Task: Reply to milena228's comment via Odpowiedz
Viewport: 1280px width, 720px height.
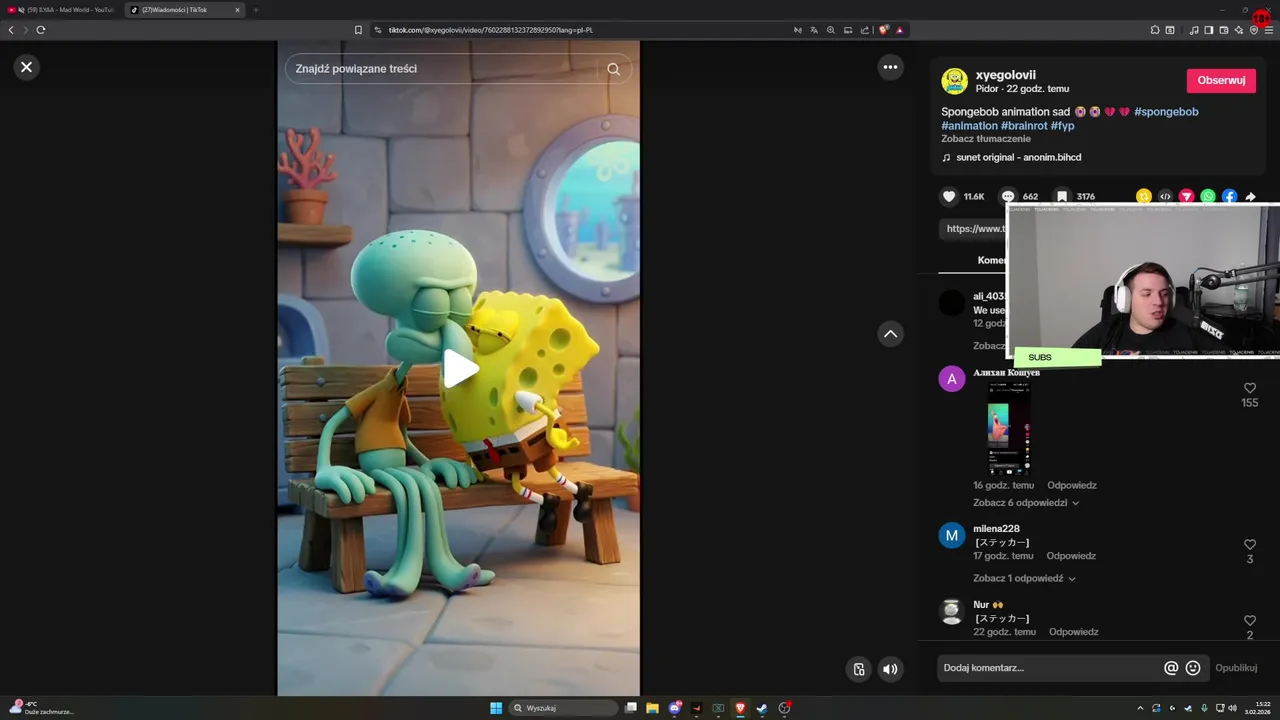Action: coord(1071,556)
